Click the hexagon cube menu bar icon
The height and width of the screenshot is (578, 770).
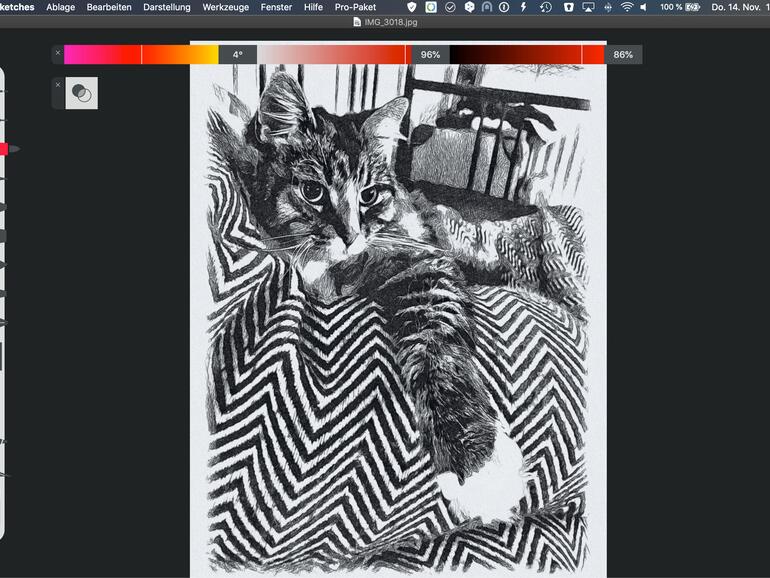469,7
